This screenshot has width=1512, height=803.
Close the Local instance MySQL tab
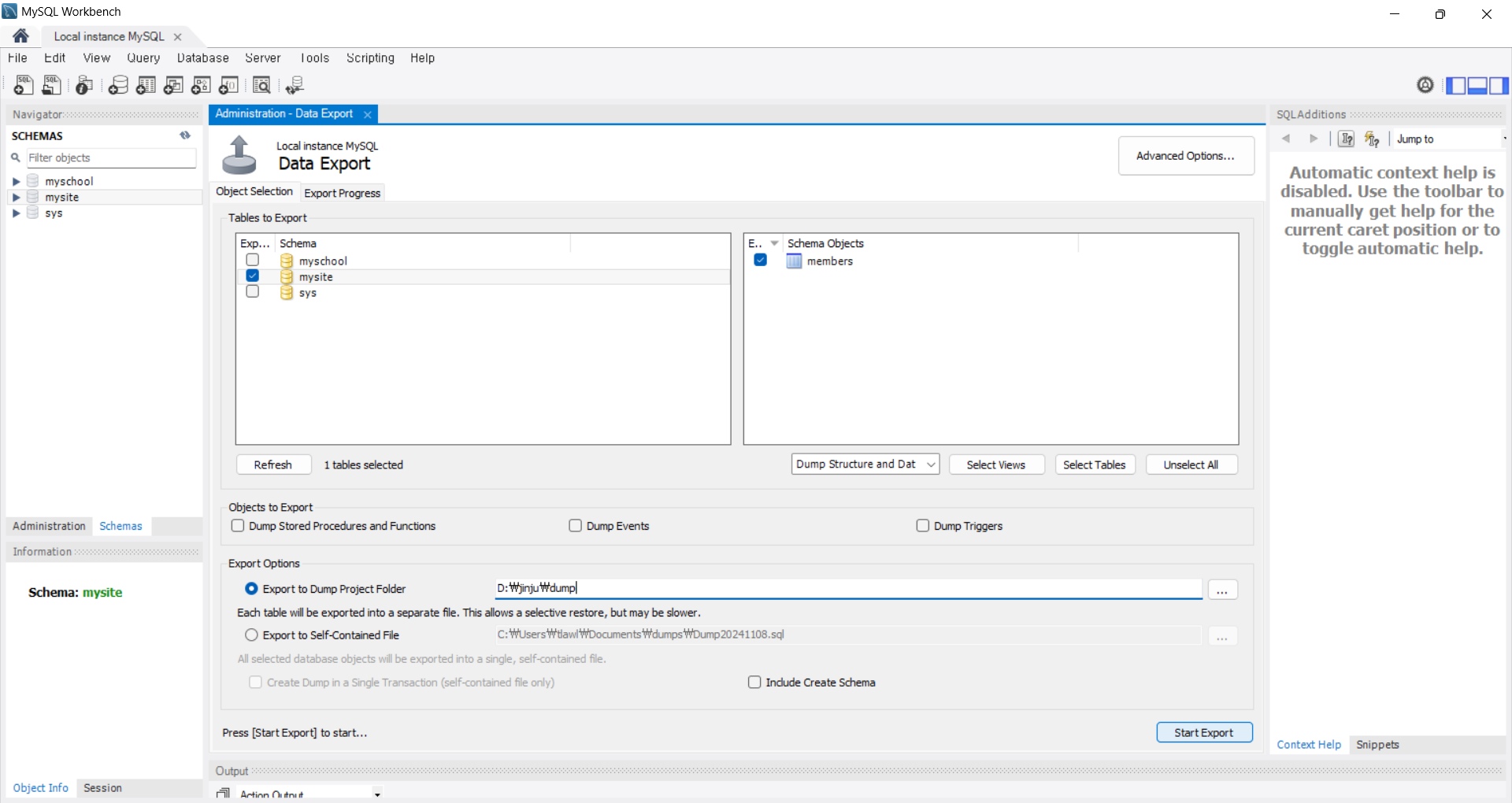click(178, 37)
